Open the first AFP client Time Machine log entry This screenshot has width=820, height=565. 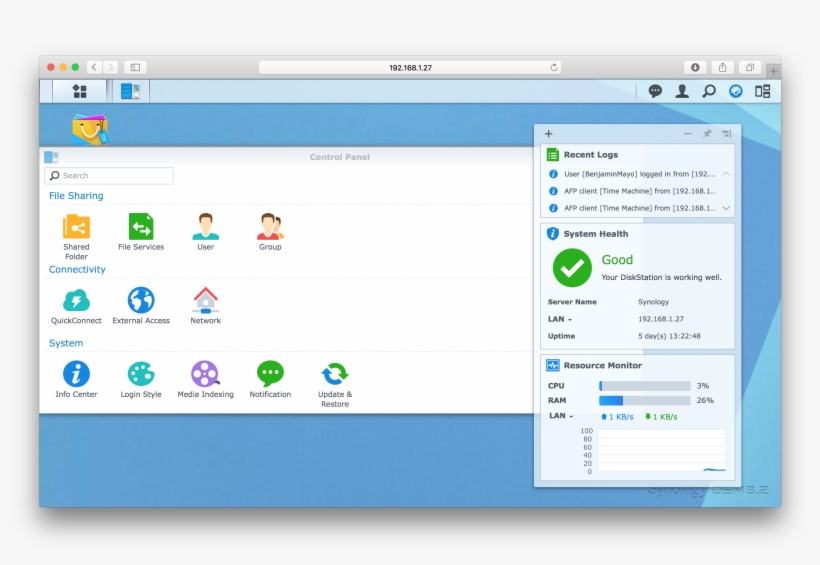point(639,191)
